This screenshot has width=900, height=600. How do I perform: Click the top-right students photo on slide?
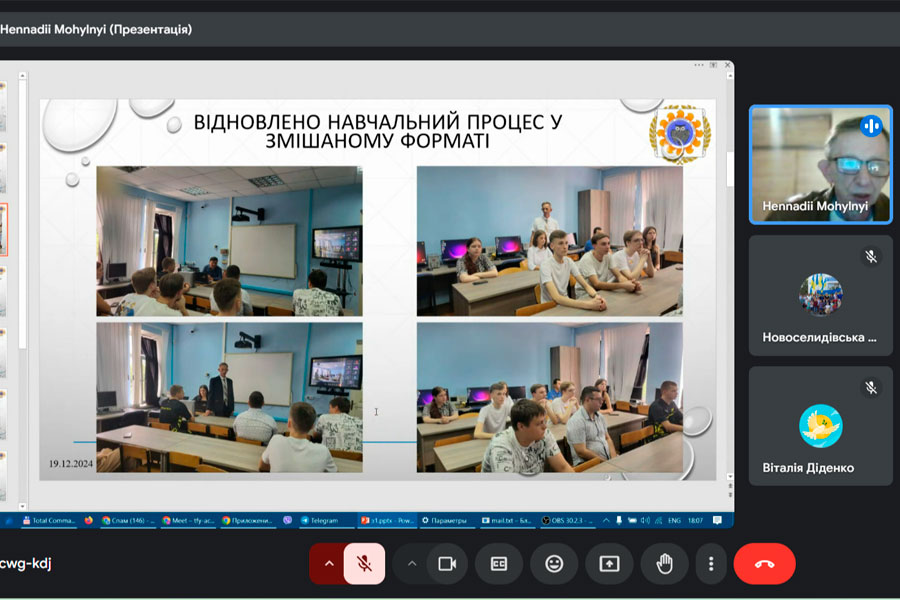point(550,241)
